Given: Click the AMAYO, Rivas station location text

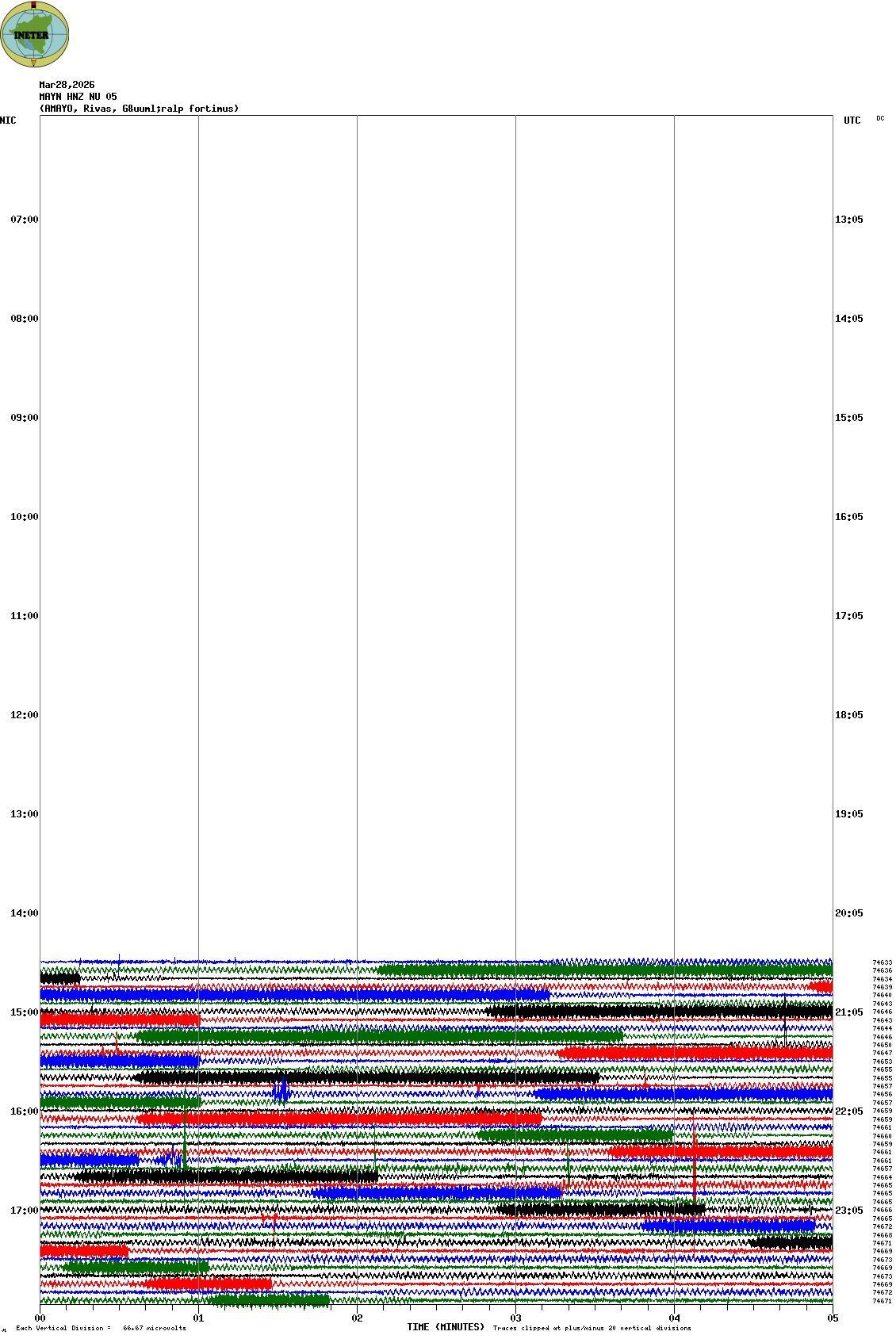Looking at the screenshot, I should (139, 109).
